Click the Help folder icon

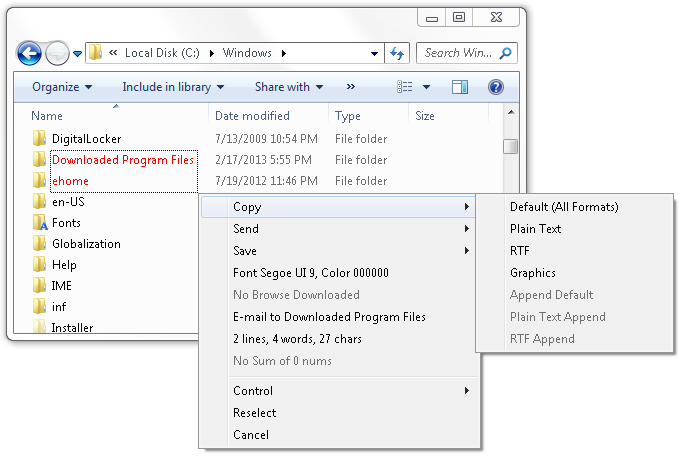[x=39, y=264]
